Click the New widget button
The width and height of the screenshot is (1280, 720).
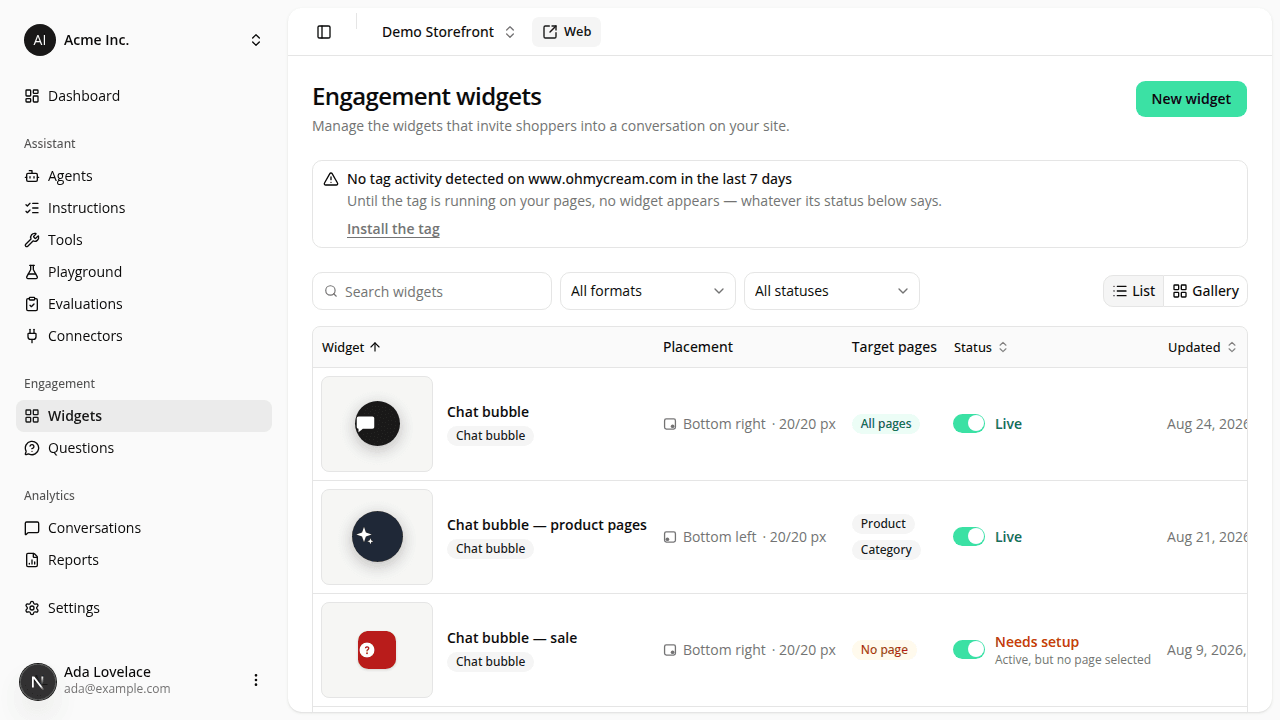click(1191, 99)
